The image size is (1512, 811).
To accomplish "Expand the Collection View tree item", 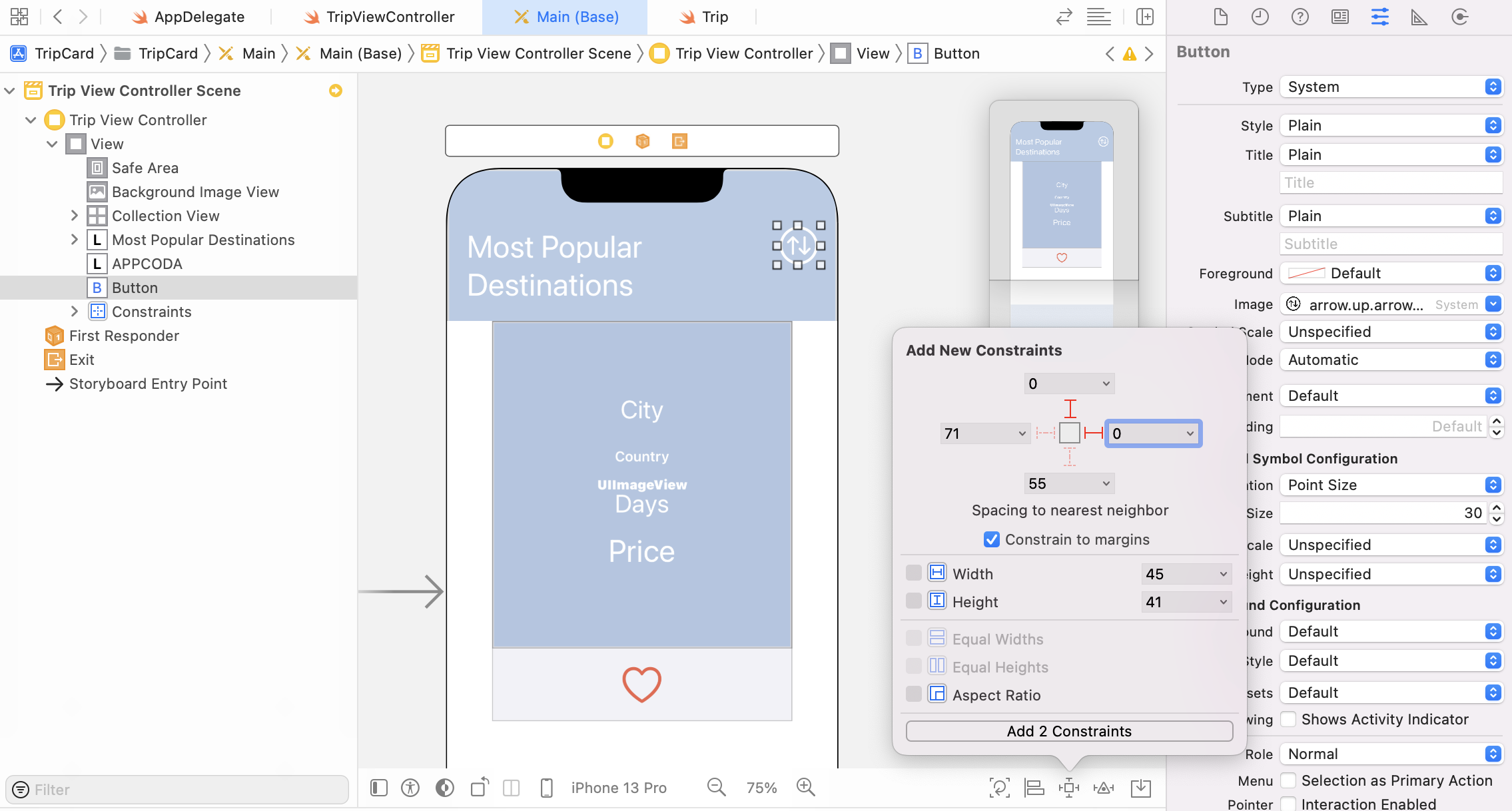I will click(x=75, y=216).
